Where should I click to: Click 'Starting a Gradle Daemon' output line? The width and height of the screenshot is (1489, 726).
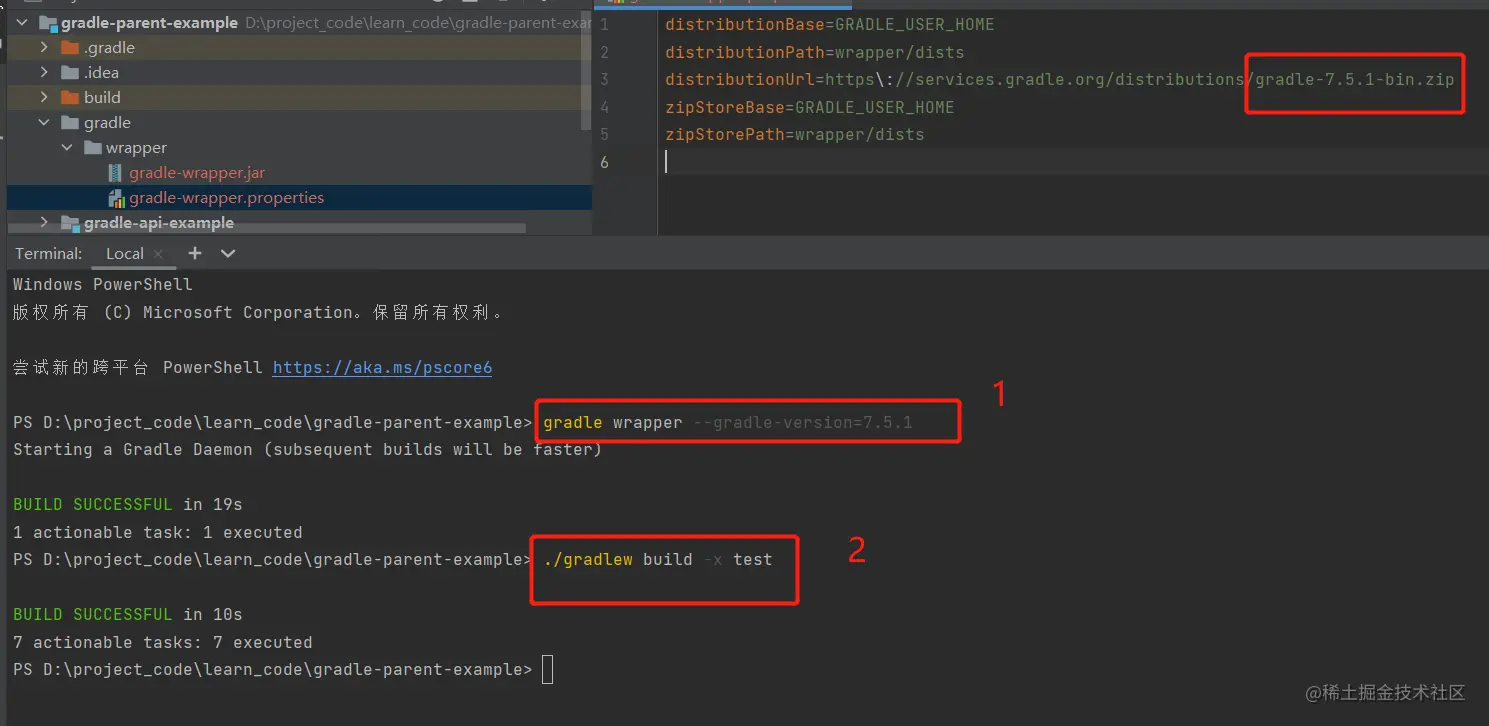tap(308, 449)
